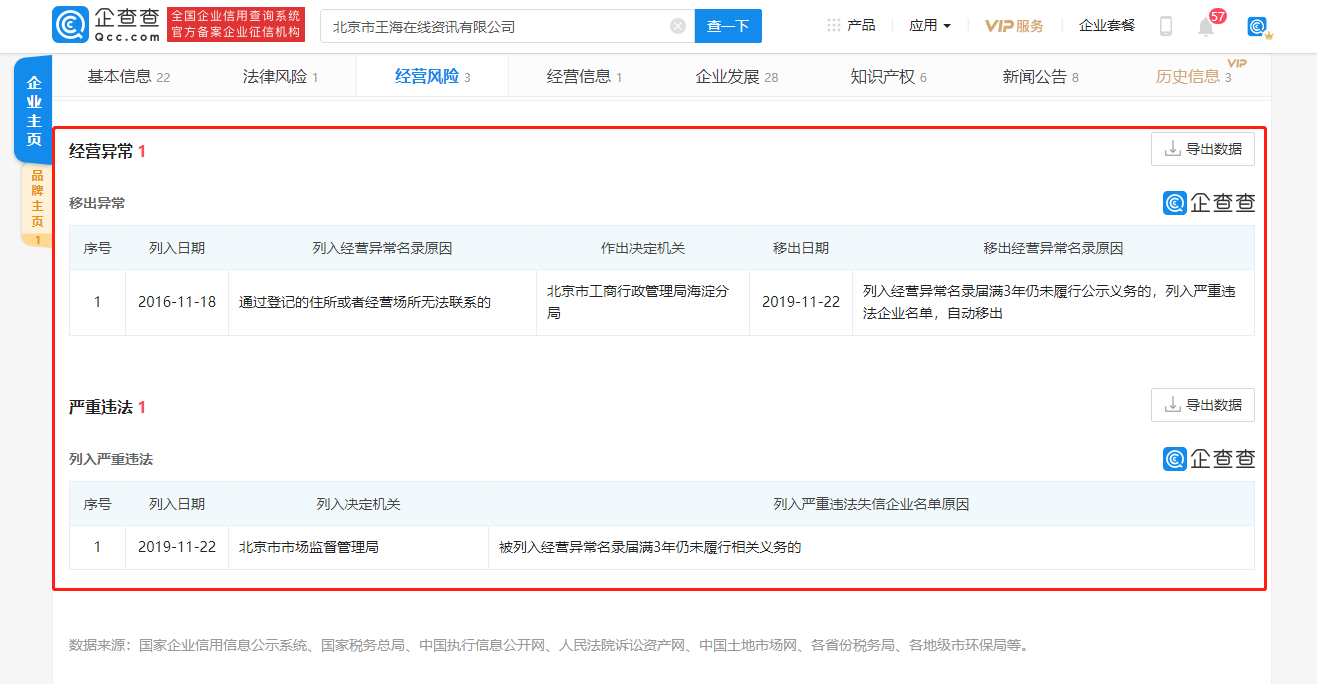
Task: Switch to 经营信息 tab
Action: pyautogui.click(x=584, y=76)
